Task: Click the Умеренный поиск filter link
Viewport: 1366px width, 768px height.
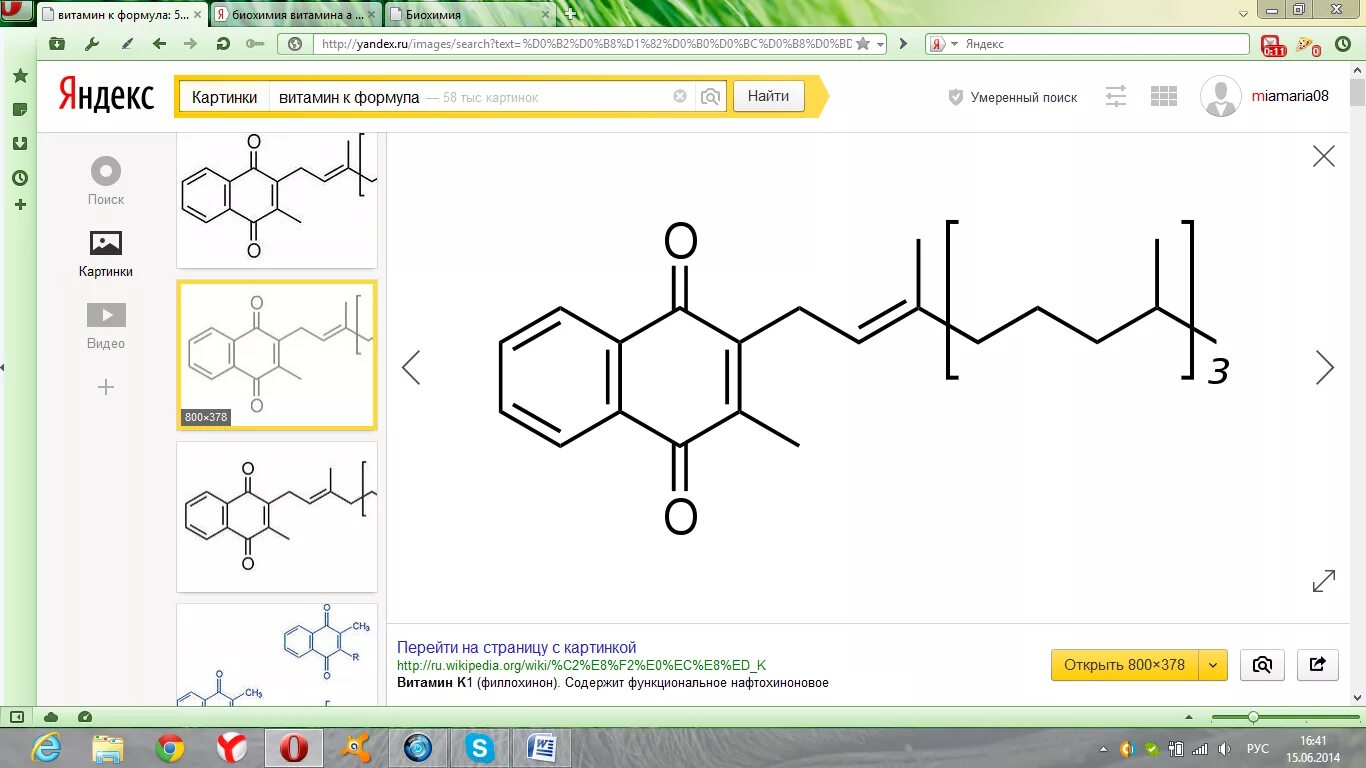Action: pos(1012,97)
